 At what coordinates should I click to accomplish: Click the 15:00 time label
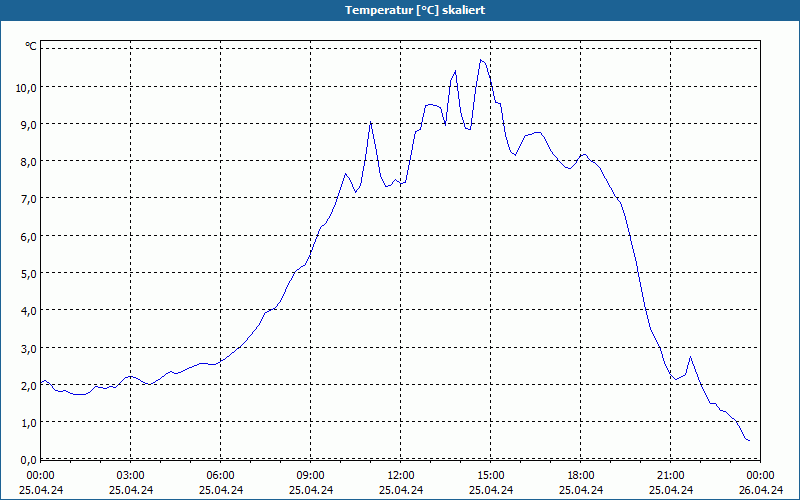tap(491, 476)
